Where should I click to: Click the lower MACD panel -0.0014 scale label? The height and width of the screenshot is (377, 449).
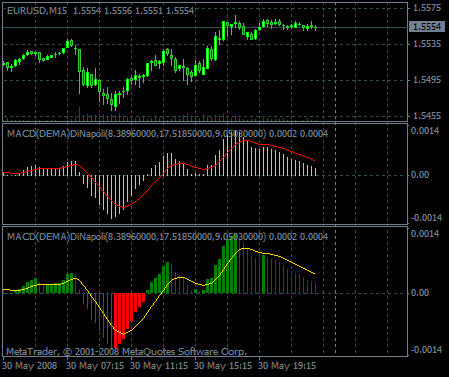tap(426, 350)
